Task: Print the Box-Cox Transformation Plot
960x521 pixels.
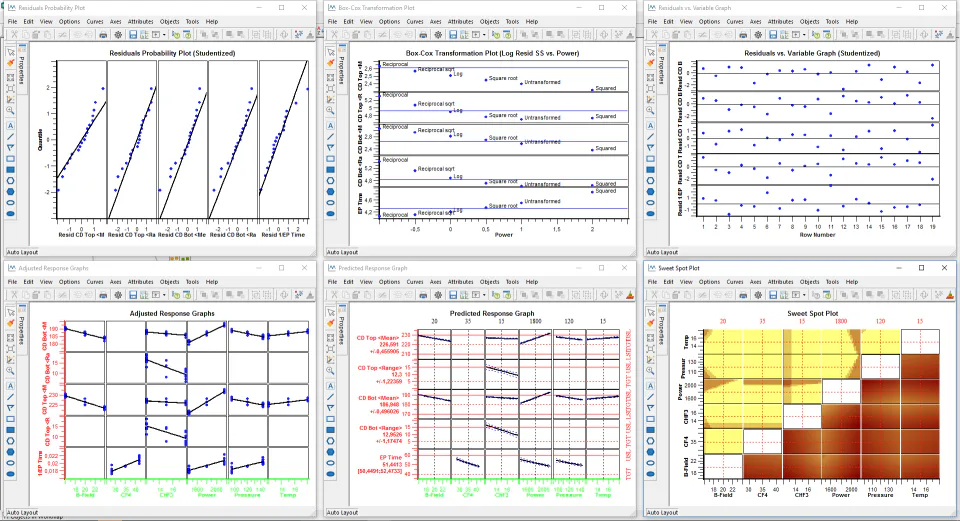Action: [423, 35]
